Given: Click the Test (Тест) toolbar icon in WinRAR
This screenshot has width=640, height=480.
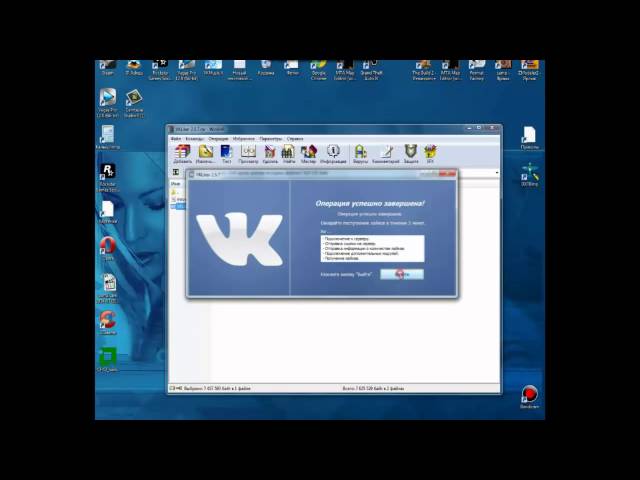Looking at the screenshot, I should coord(226,154).
